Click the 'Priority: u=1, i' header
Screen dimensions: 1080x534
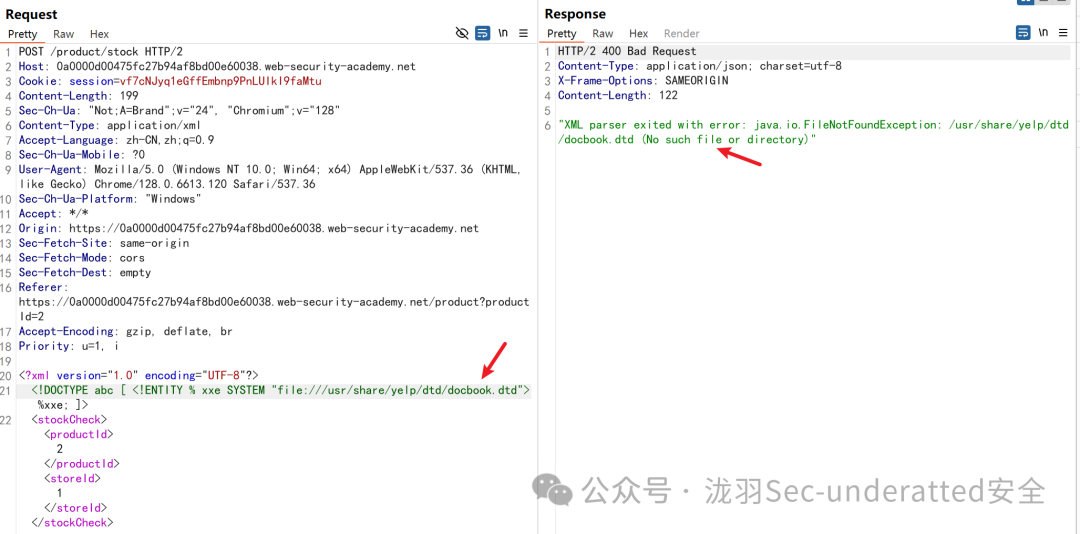[68, 347]
